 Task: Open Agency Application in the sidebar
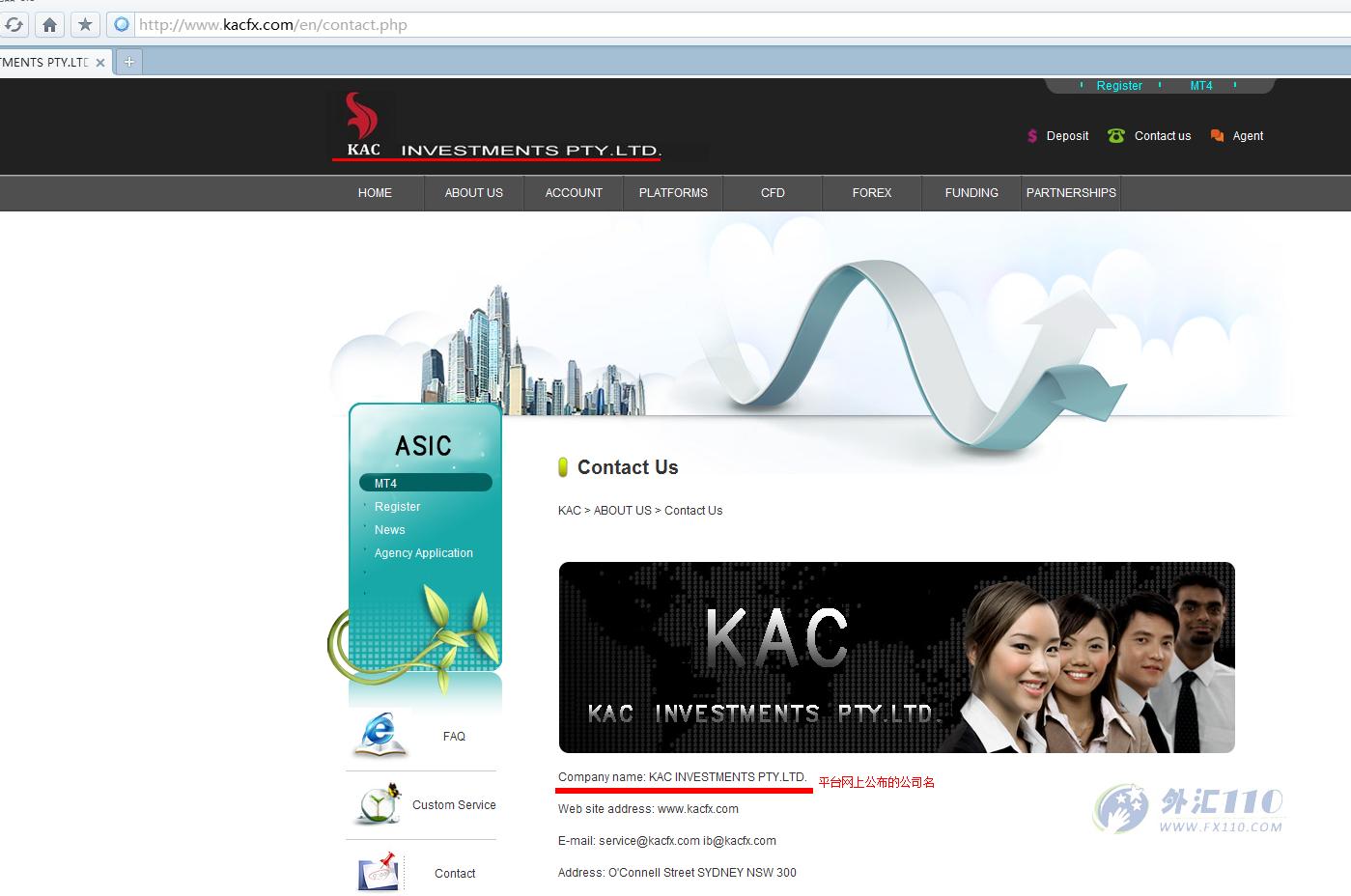[424, 553]
